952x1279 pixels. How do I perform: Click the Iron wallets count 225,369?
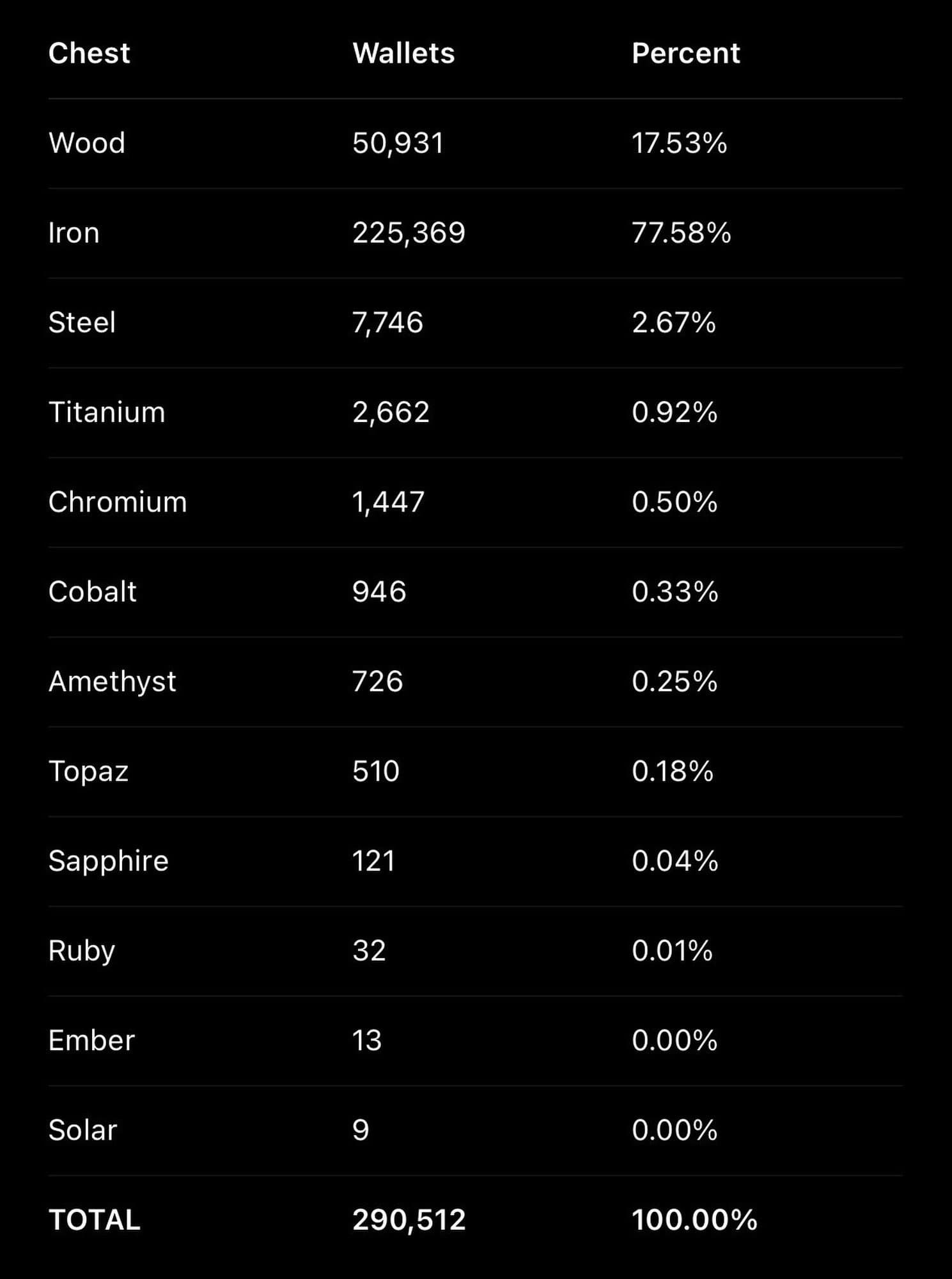pyautogui.click(x=409, y=233)
